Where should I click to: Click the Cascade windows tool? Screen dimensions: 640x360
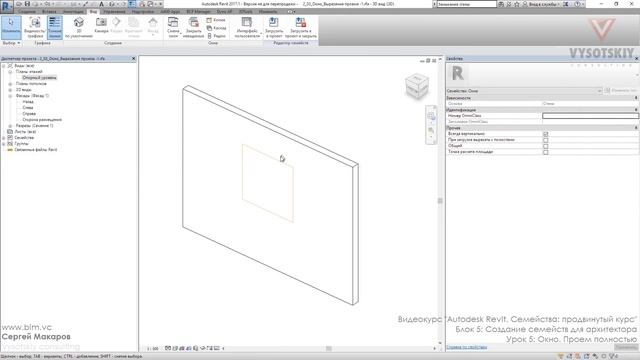coord(216,28)
